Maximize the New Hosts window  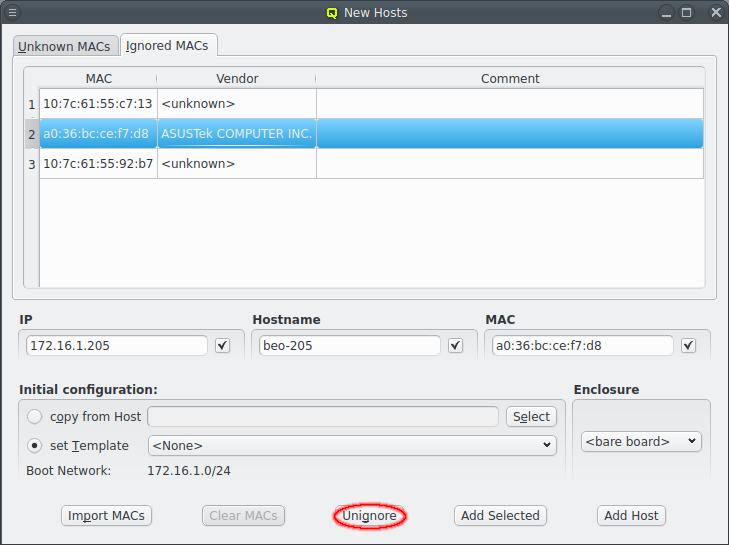click(x=687, y=13)
